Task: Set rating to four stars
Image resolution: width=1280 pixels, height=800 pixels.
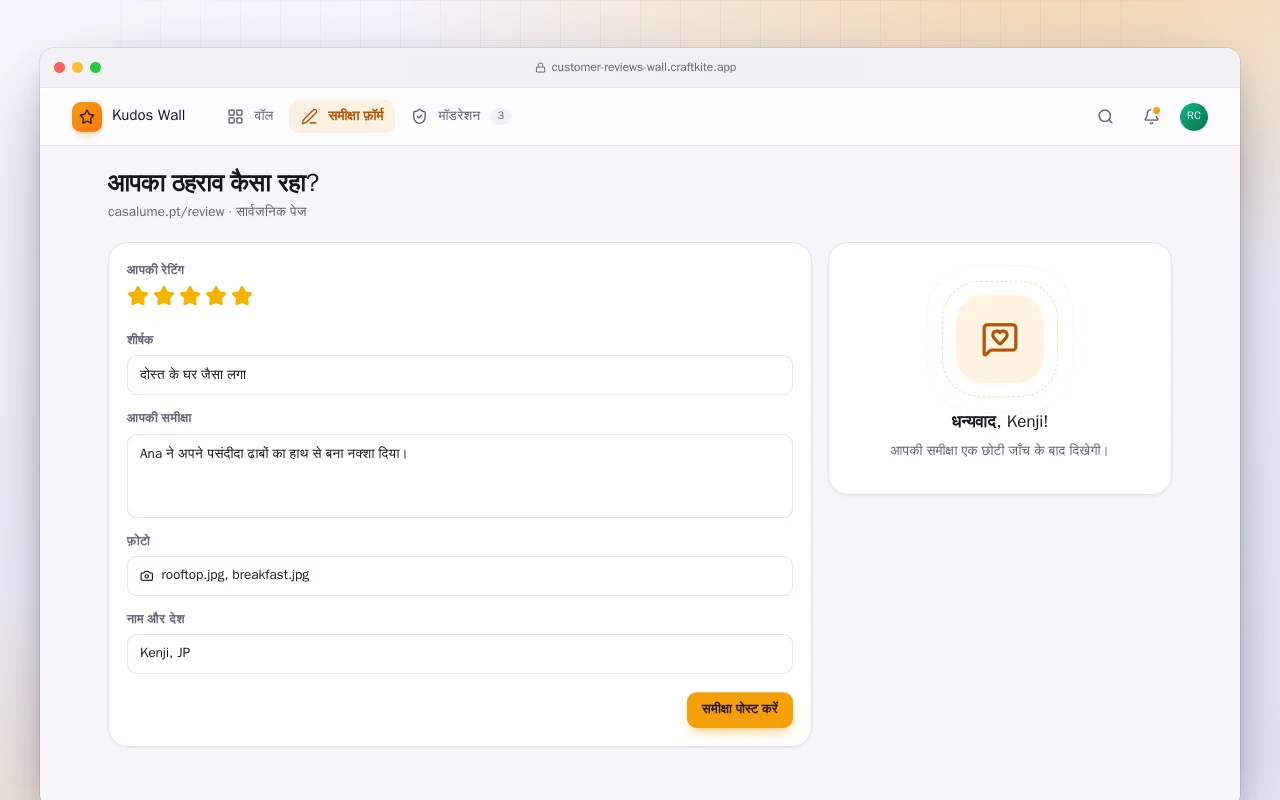Action: click(216, 296)
